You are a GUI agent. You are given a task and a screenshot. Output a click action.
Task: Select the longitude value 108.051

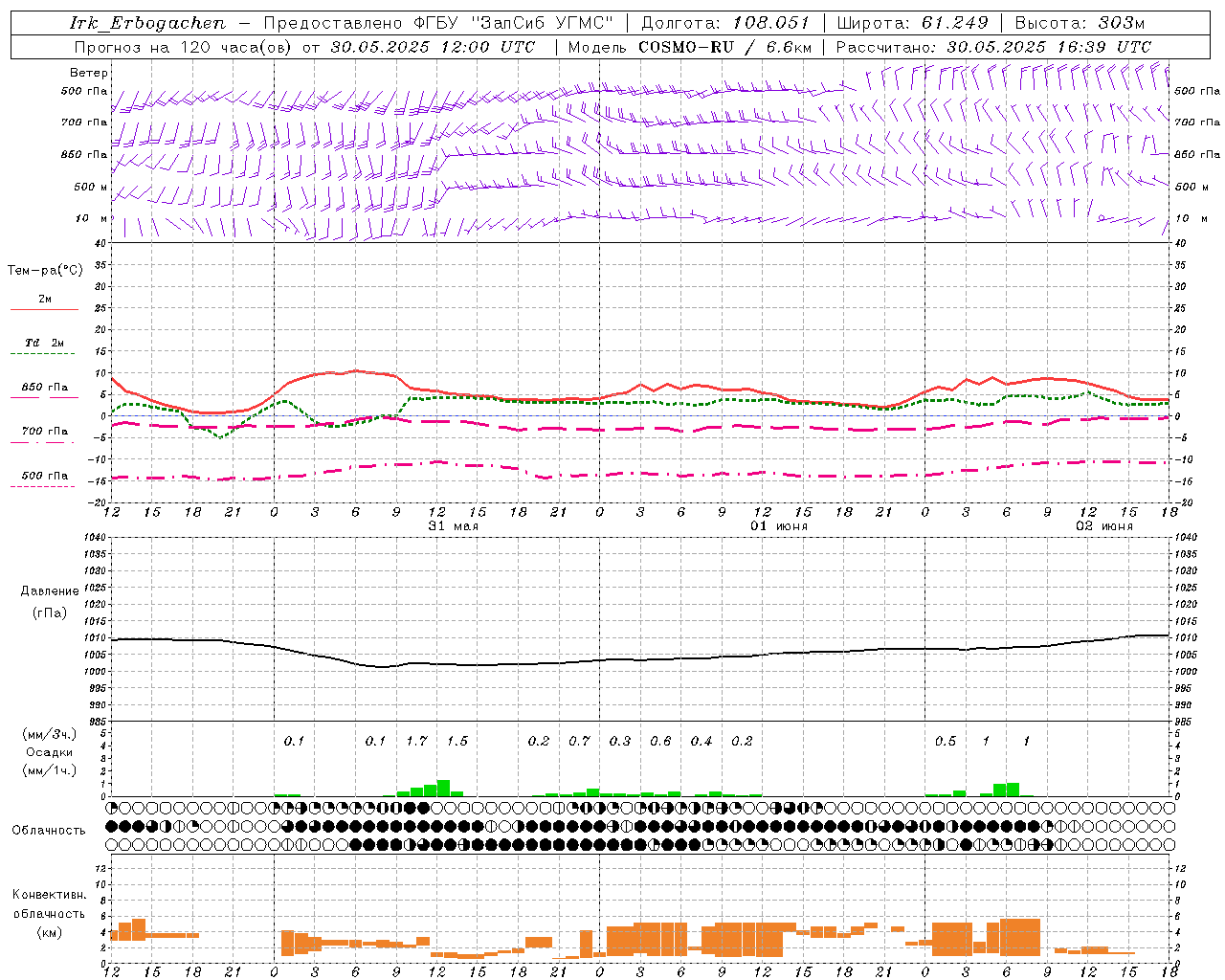[771, 23]
